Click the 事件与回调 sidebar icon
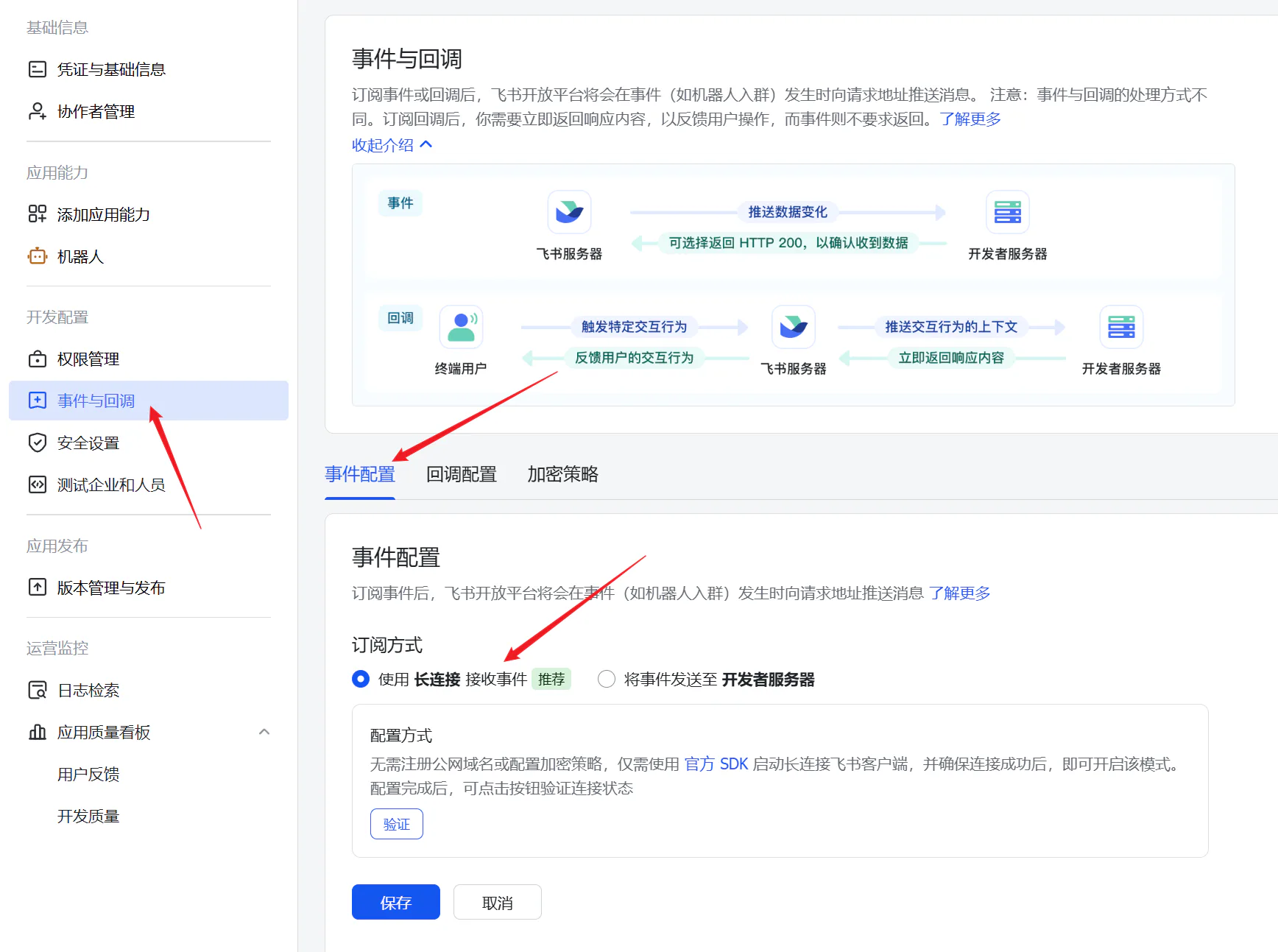1278x952 pixels. (37, 401)
